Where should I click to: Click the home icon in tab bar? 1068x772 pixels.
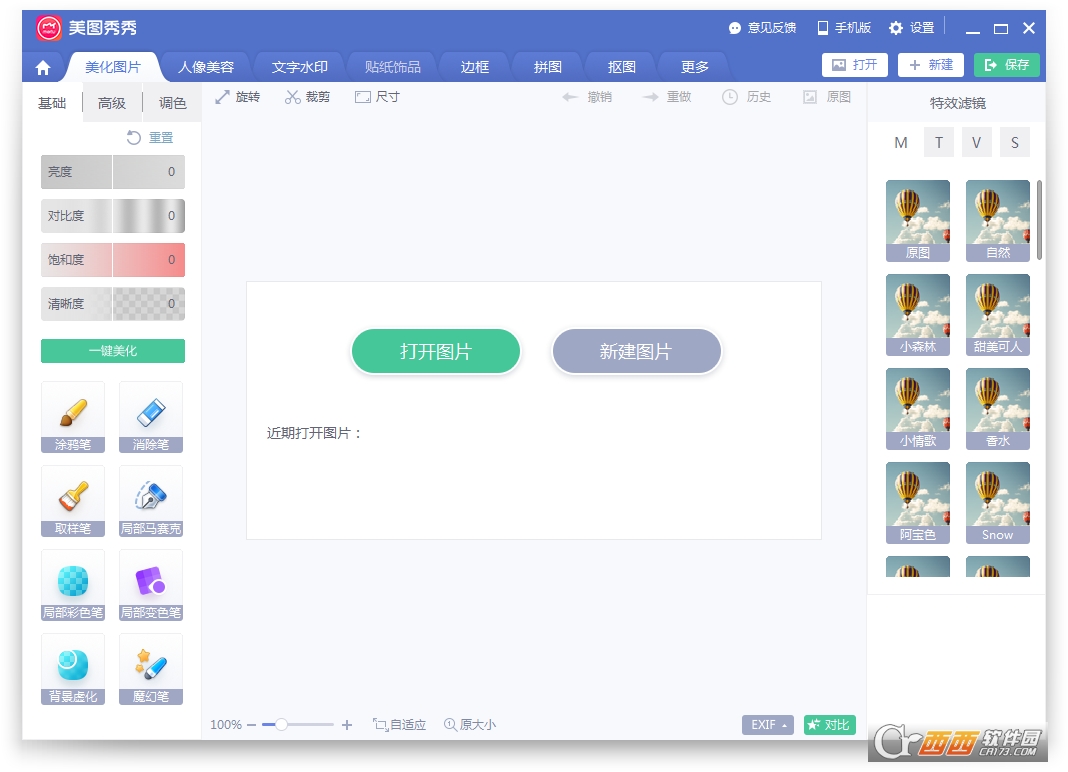click(x=43, y=68)
